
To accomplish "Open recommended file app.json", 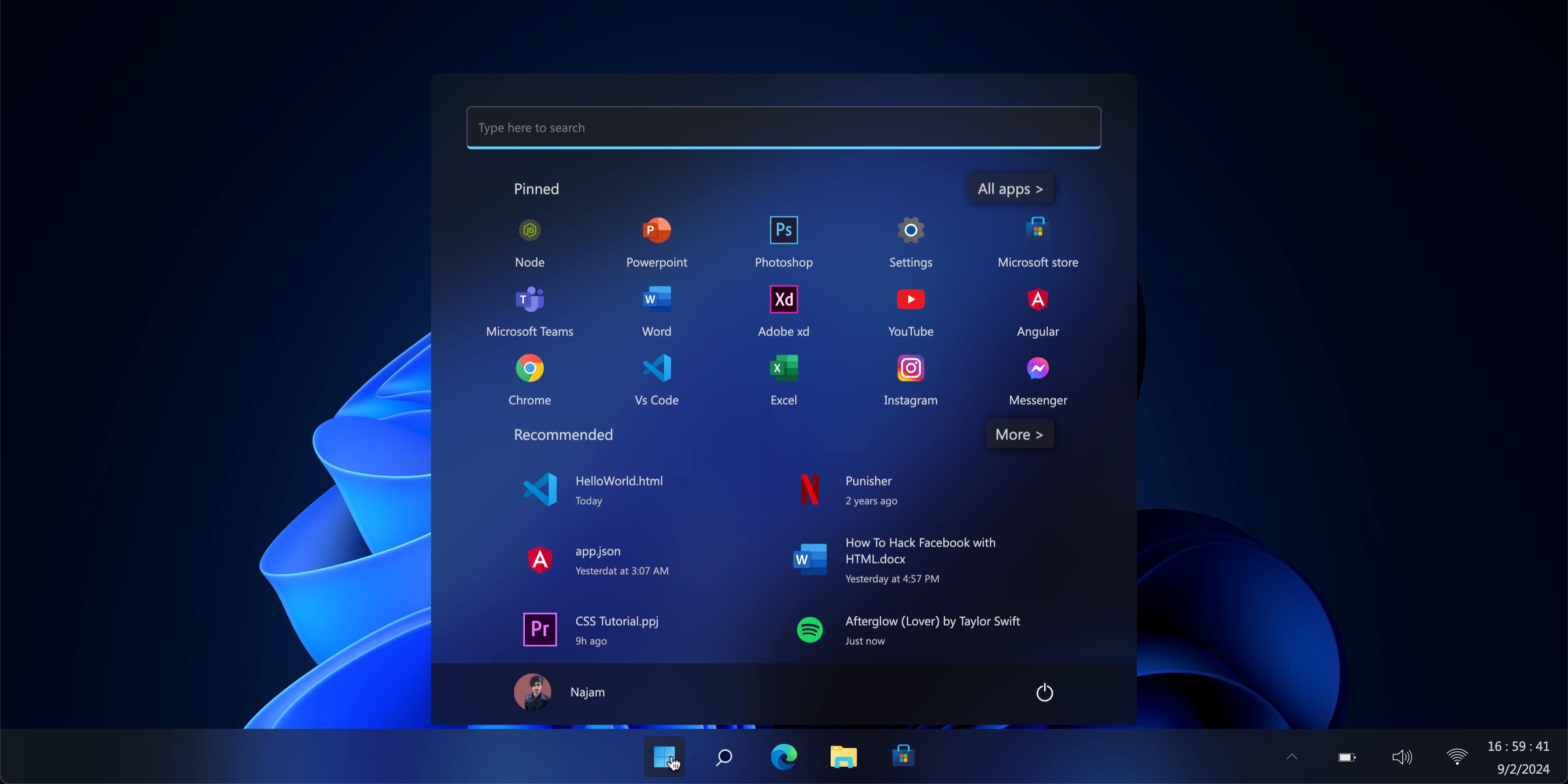I will tap(597, 560).
